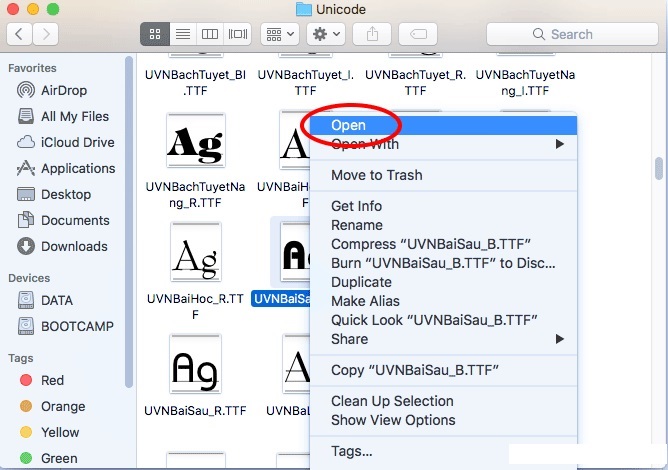Image resolution: width=668 pixels, height=470 pixels.
Task: Click in the Search field
Action: pos(572,34)
